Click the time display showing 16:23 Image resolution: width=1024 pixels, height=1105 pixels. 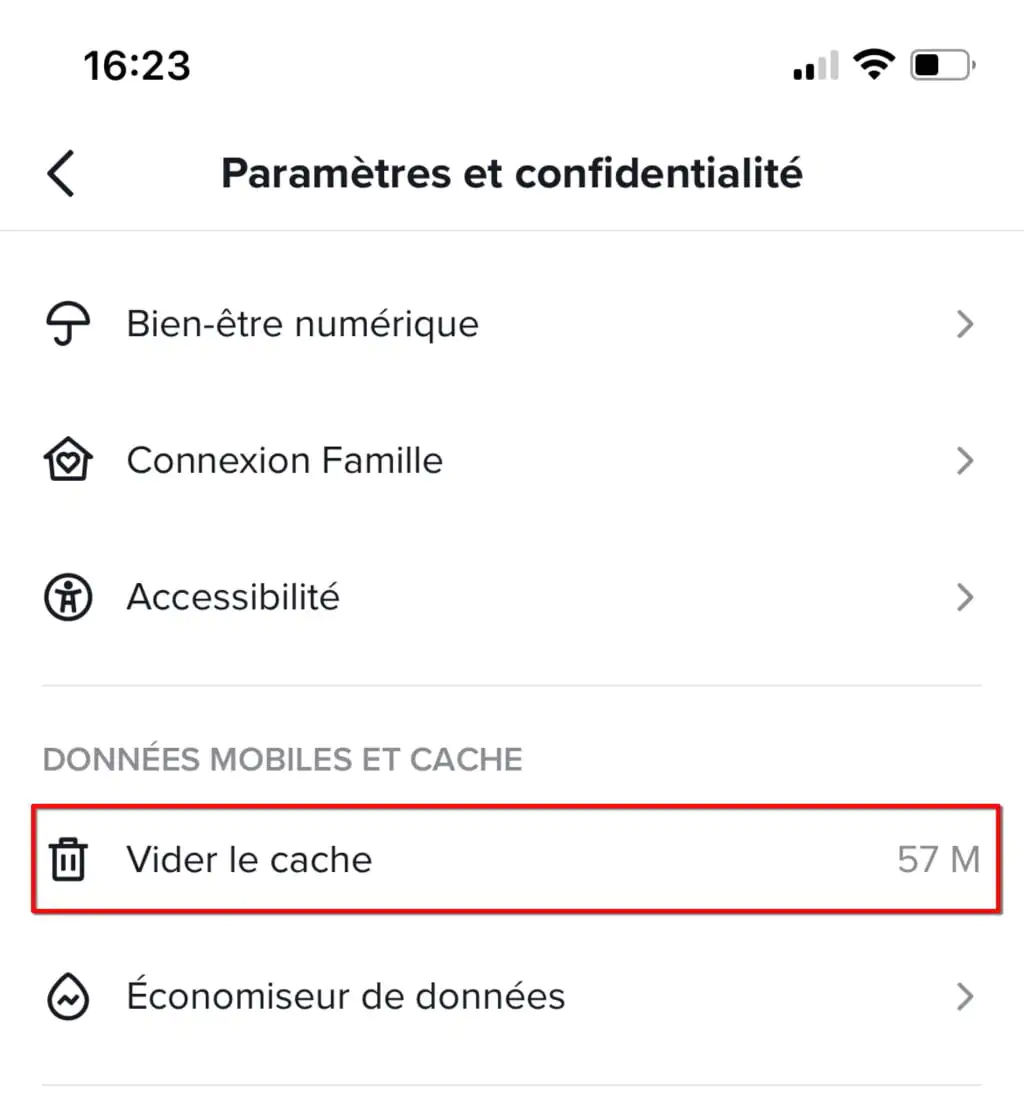pyautogui.click(x=138, y=64)
